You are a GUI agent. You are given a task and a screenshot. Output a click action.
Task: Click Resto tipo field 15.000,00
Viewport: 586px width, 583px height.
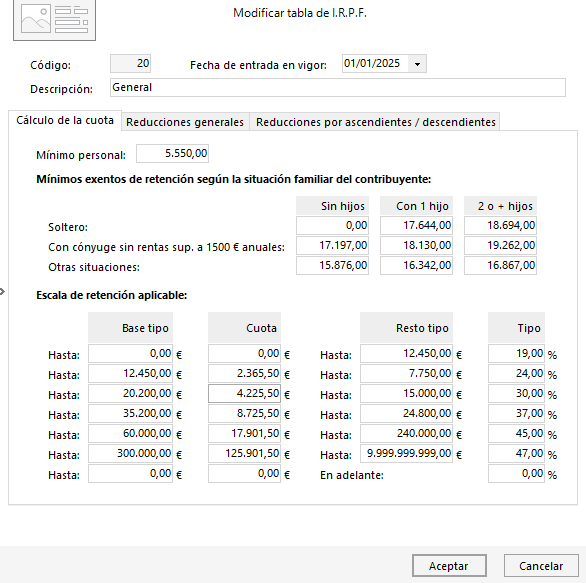[x=407, y=394]
